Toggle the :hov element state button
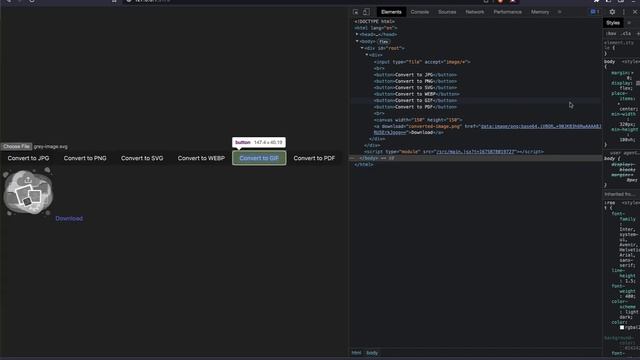This screenshot has height=360, width=640. (611, 34)
